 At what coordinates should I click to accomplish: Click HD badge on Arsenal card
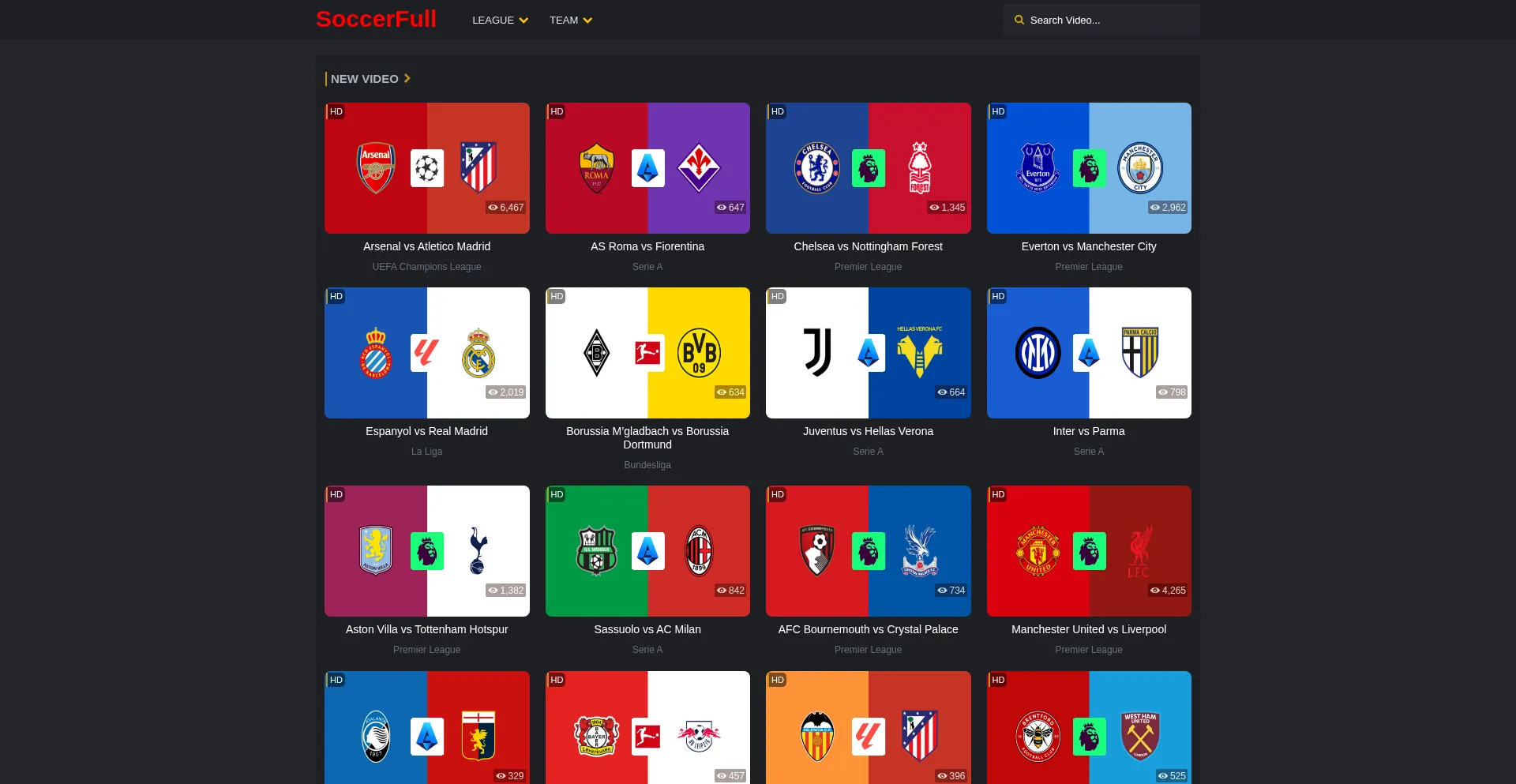pyautogui.click(x=336, y=111)
